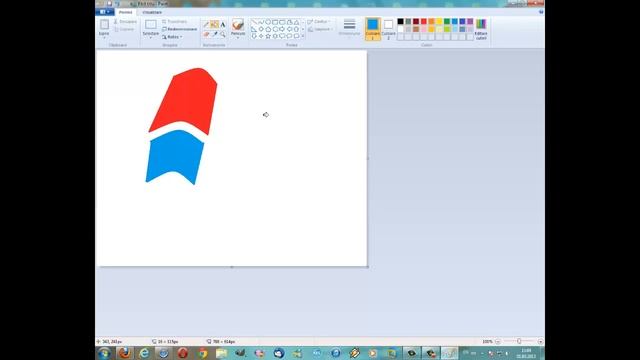The image size is (640, 360).
Task: Expand the Pensule brushes dropdown arrow
Action: [x=238, y=38]
